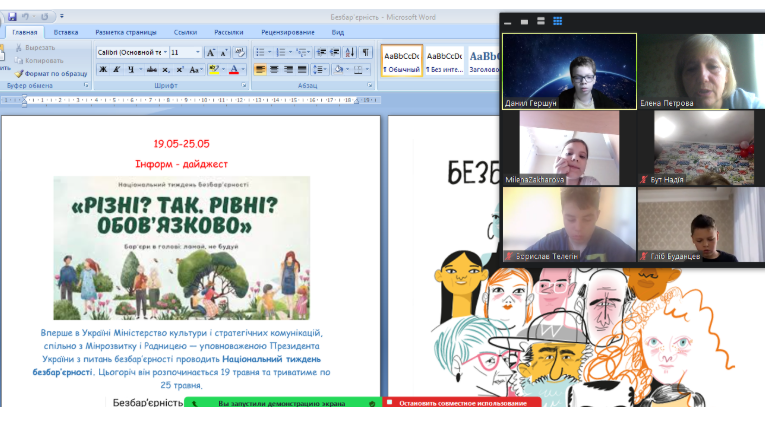
Task: Open the font size 11 dropdown
Action: (198, 52)
